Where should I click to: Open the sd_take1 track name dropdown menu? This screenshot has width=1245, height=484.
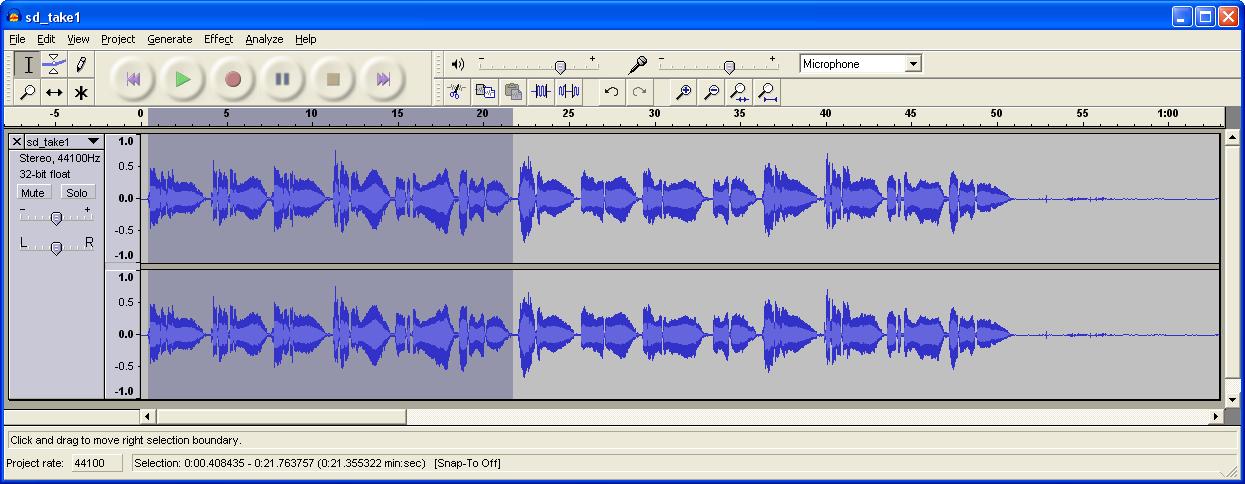pos(62,142)
